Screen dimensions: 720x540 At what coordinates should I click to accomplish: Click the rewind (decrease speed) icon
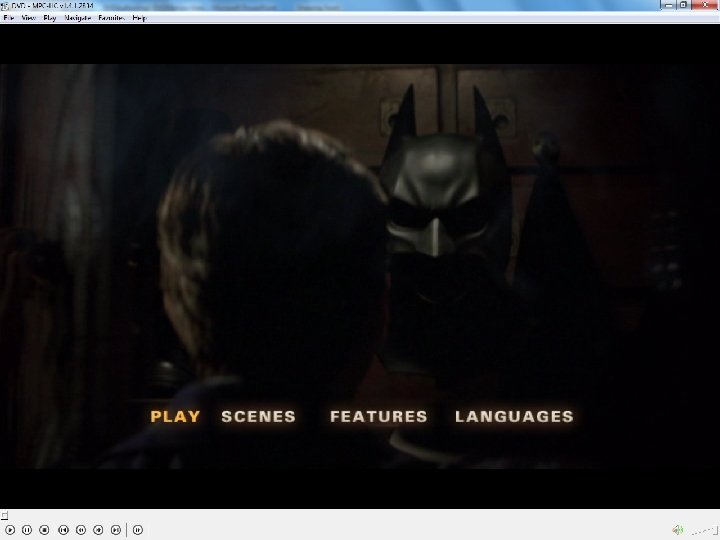coord(81,530)
